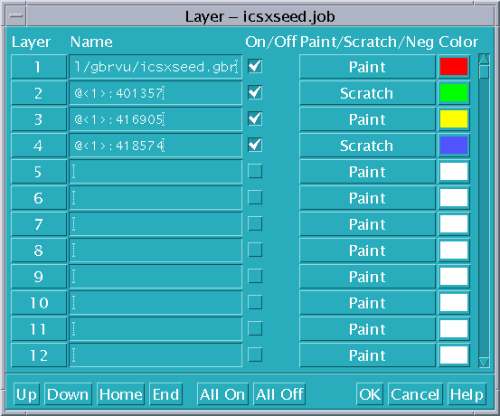This screenshot has width=500, height=416.
Task: Open white color swatch for layer 9
Action: [x=454, y=276]
